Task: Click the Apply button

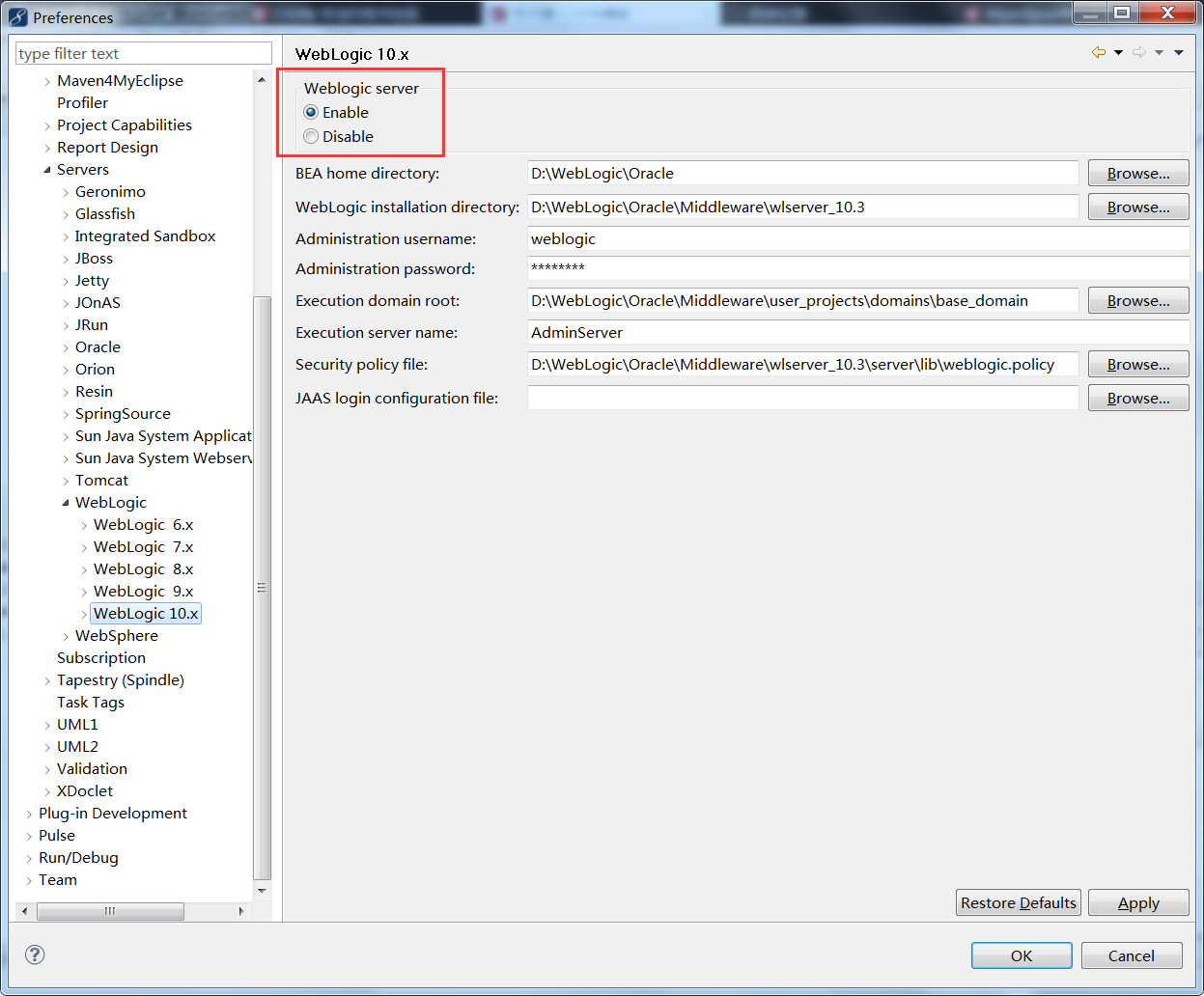Action: point(1138,903)
